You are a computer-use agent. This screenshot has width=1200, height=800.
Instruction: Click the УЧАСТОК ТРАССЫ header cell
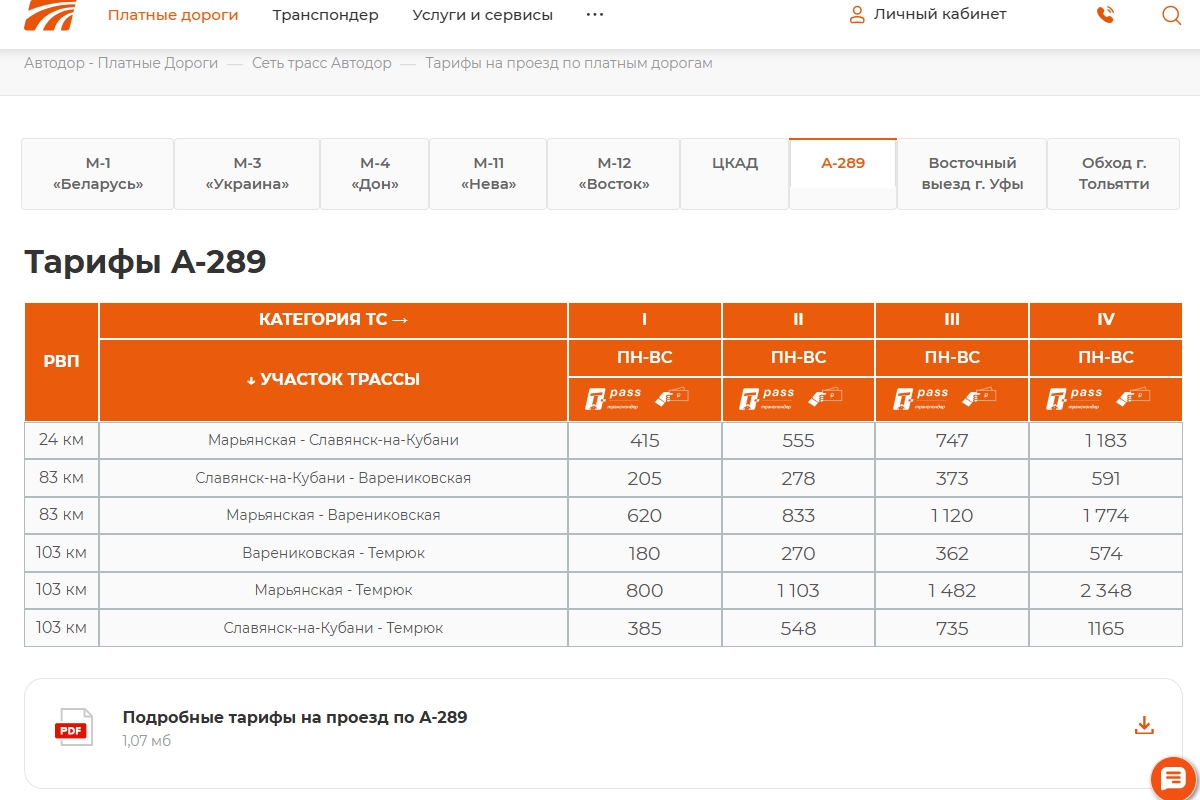[334, 380]
